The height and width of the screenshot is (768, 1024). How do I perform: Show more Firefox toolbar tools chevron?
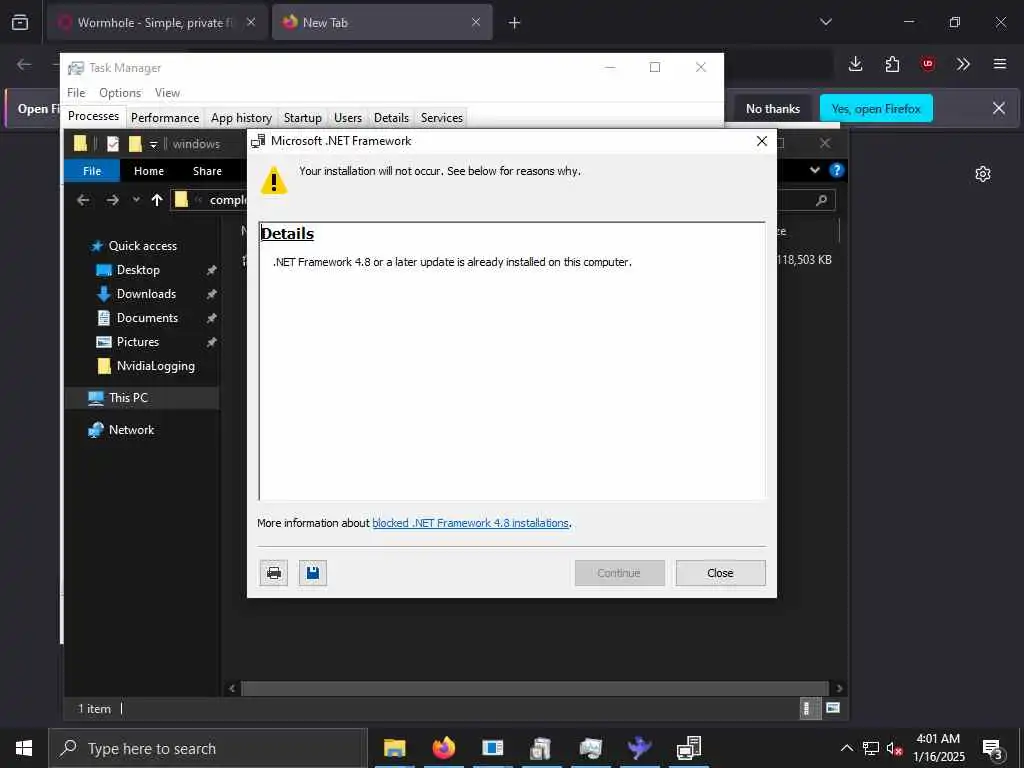tap(963, 64)
